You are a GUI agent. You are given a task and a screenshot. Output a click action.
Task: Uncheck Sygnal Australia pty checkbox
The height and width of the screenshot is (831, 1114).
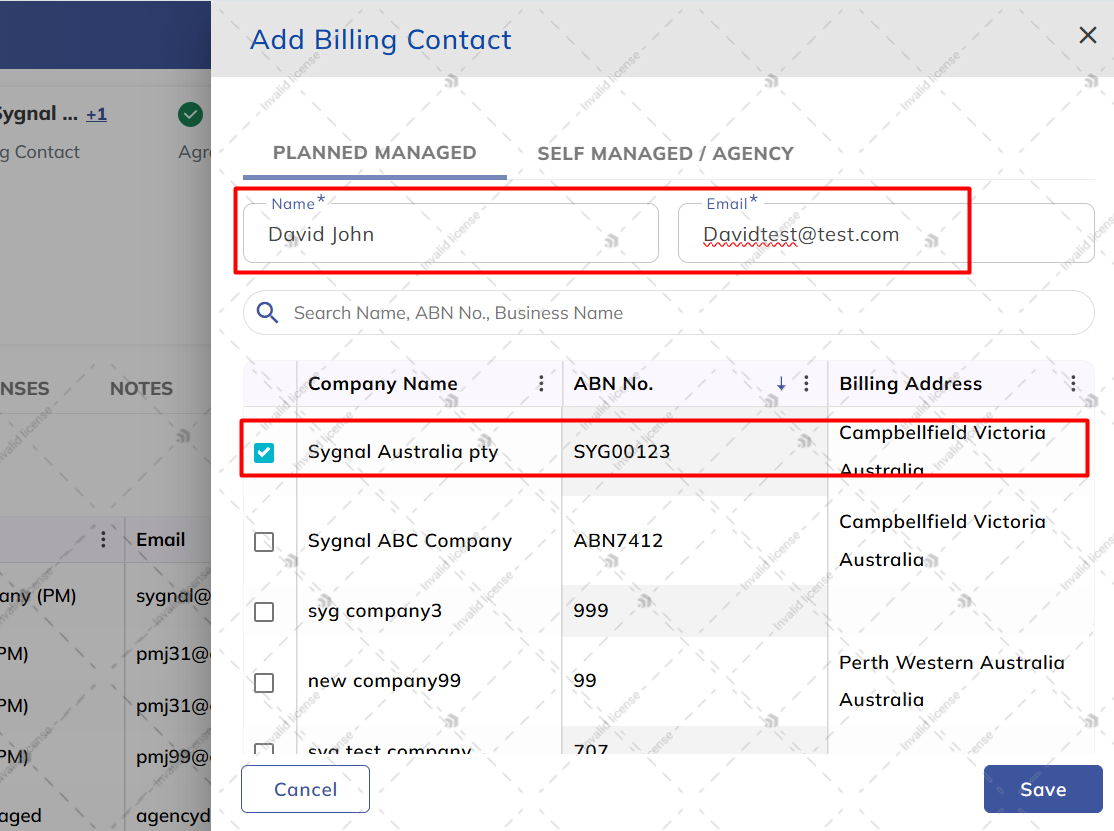[264, 452]
